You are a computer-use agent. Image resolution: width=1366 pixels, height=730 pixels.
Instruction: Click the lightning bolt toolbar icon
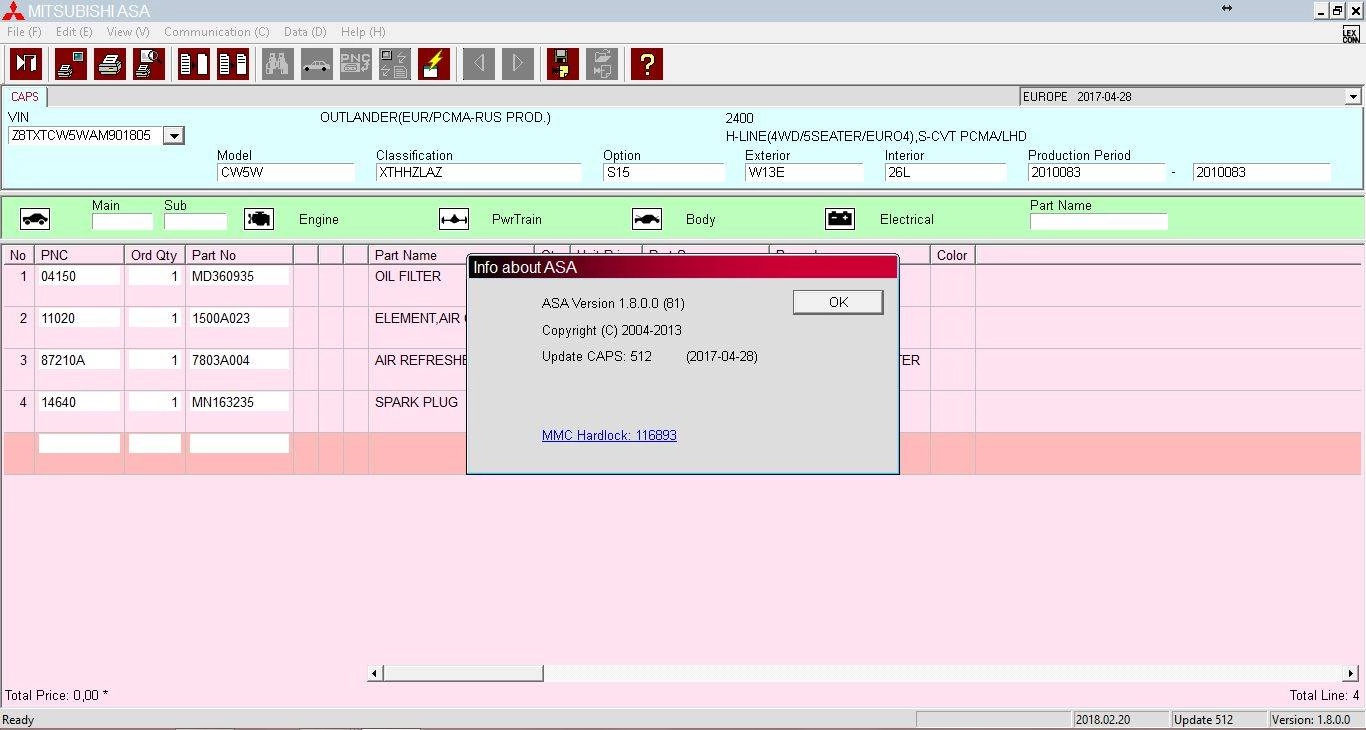(434, 64)
